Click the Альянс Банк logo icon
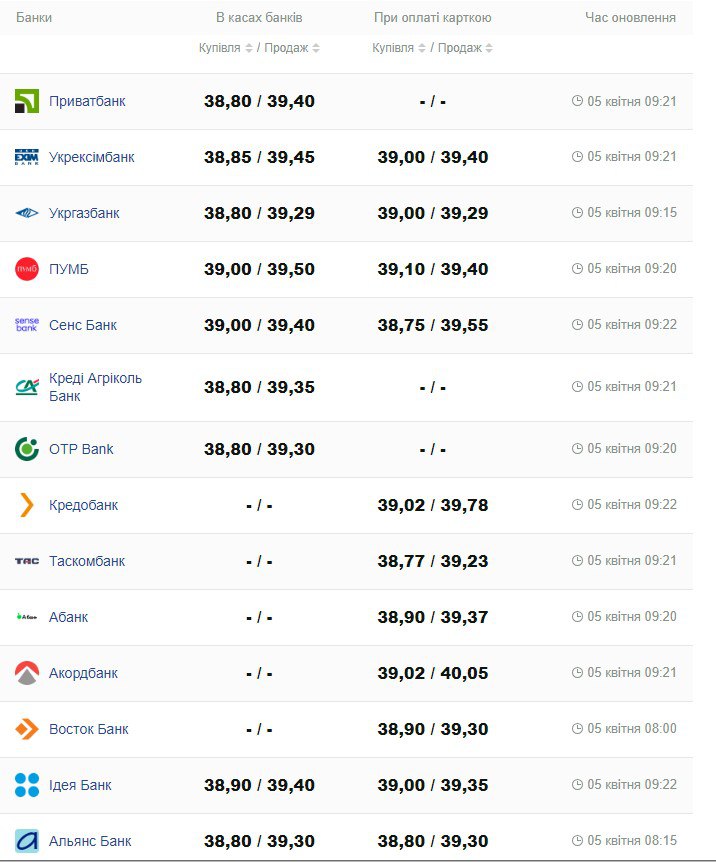 coord(27,841)
